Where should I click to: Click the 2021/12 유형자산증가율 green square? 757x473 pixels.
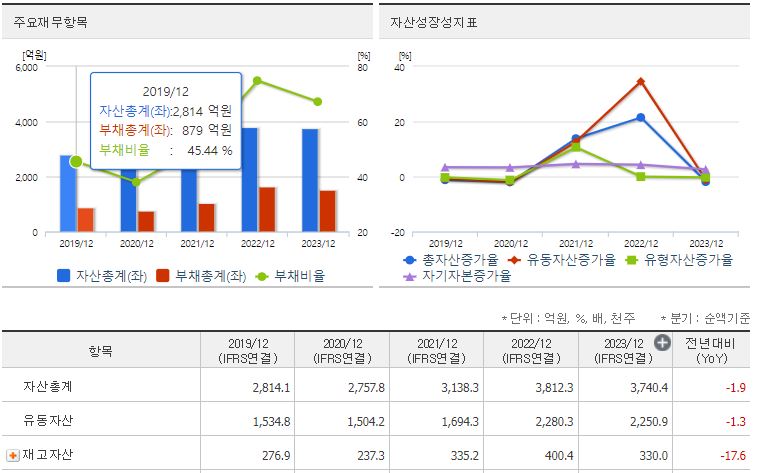click(x=575, y=147)
